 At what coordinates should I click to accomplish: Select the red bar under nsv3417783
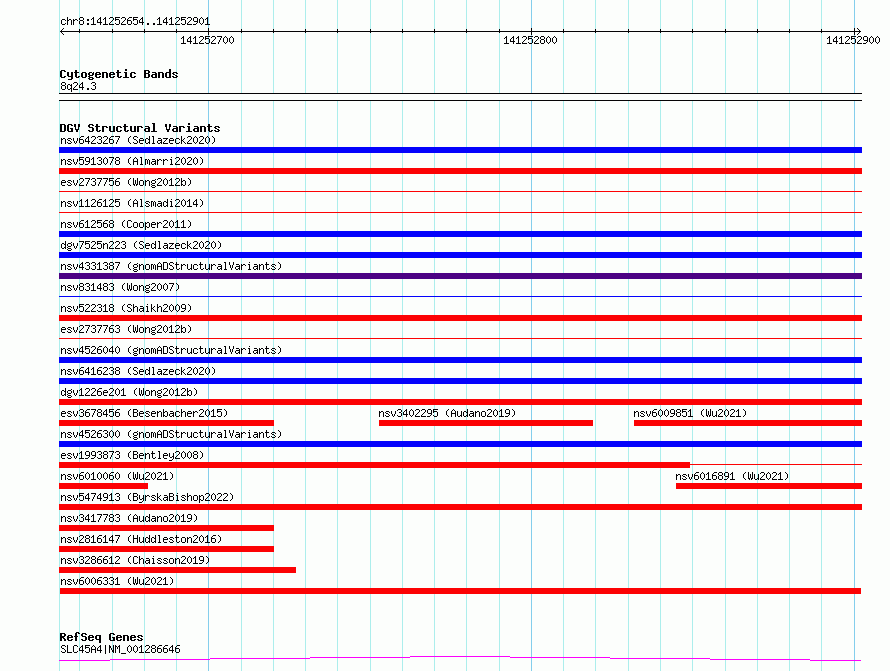(x=166, y=528)
